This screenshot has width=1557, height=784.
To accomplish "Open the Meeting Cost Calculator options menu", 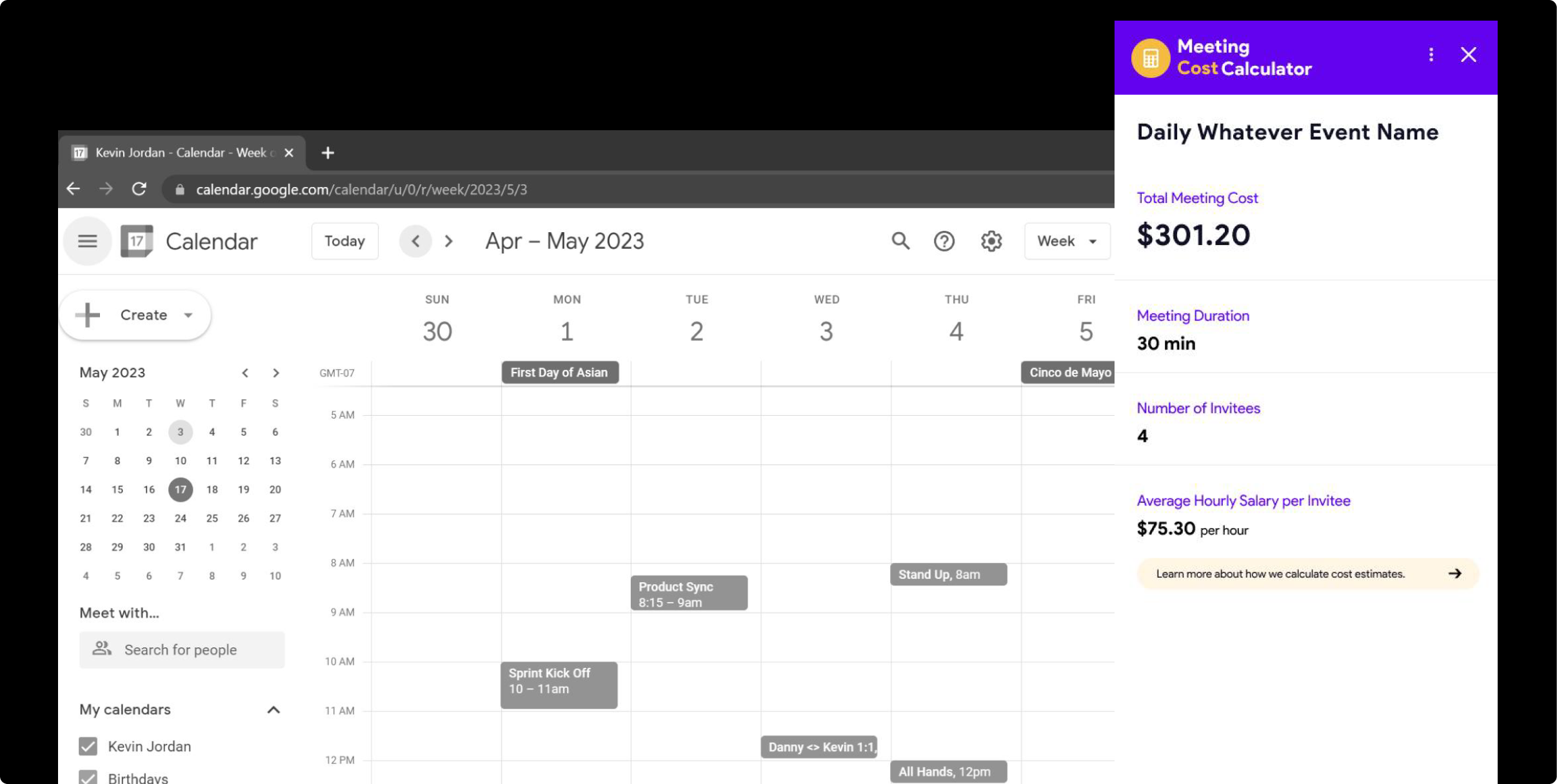I will point(1431,55).
